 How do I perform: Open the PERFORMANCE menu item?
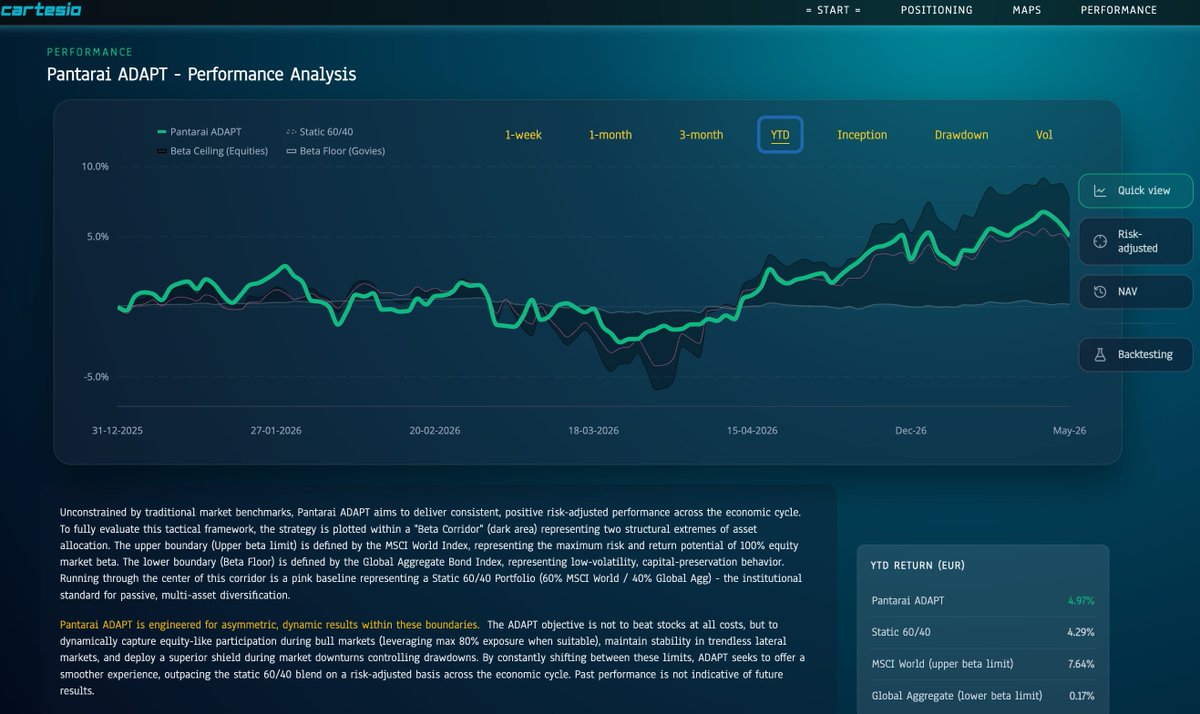(x=1119, y=10)
